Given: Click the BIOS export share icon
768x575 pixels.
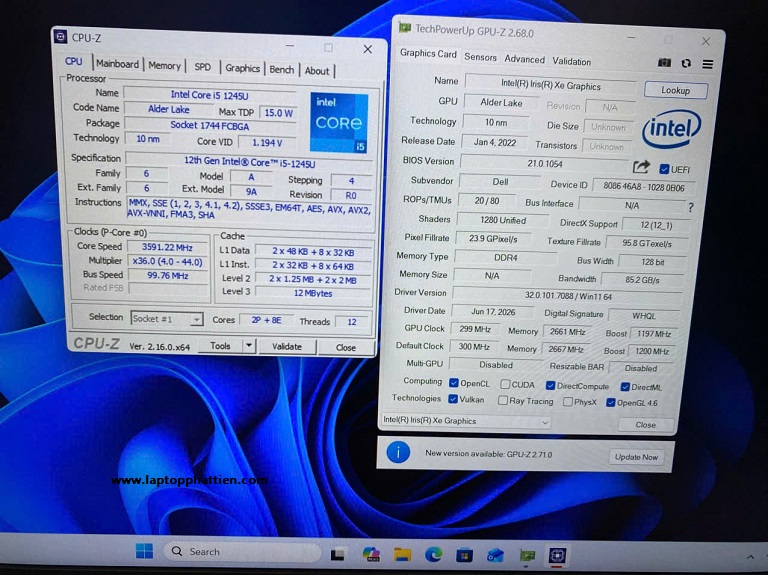Looking at the screenshot, I should [x=641, y=167].
